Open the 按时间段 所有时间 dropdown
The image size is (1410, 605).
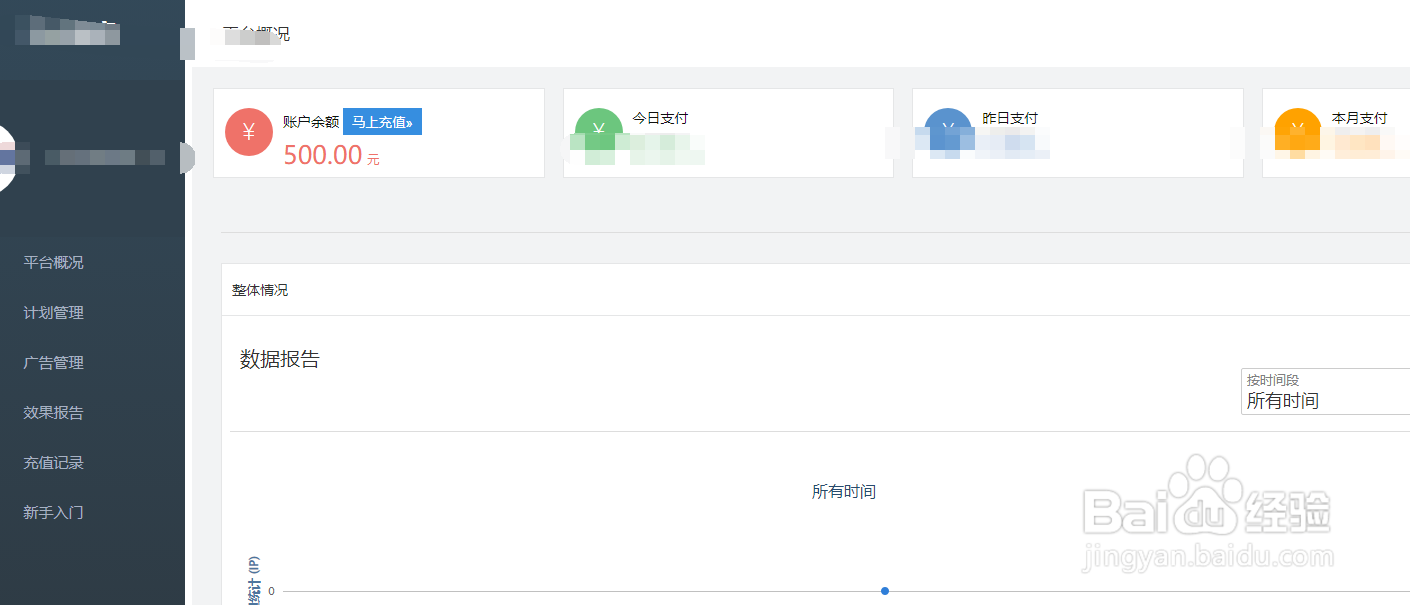click(1325, 392)
